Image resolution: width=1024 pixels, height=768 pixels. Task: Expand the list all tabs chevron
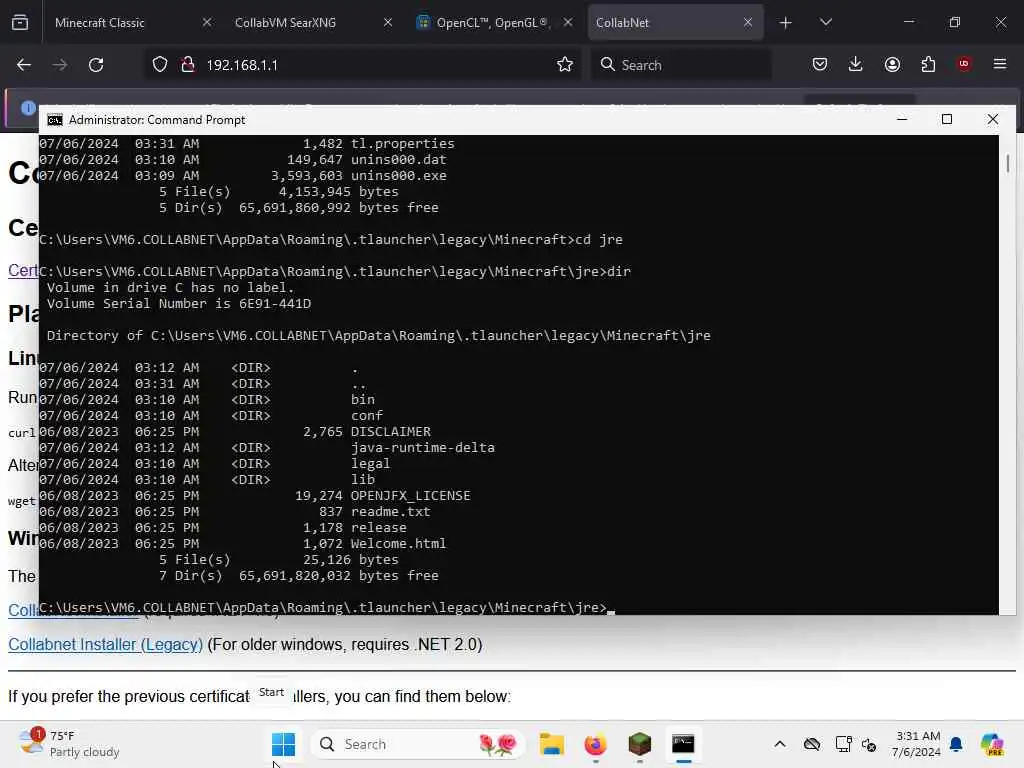click(x=826, y=22)
